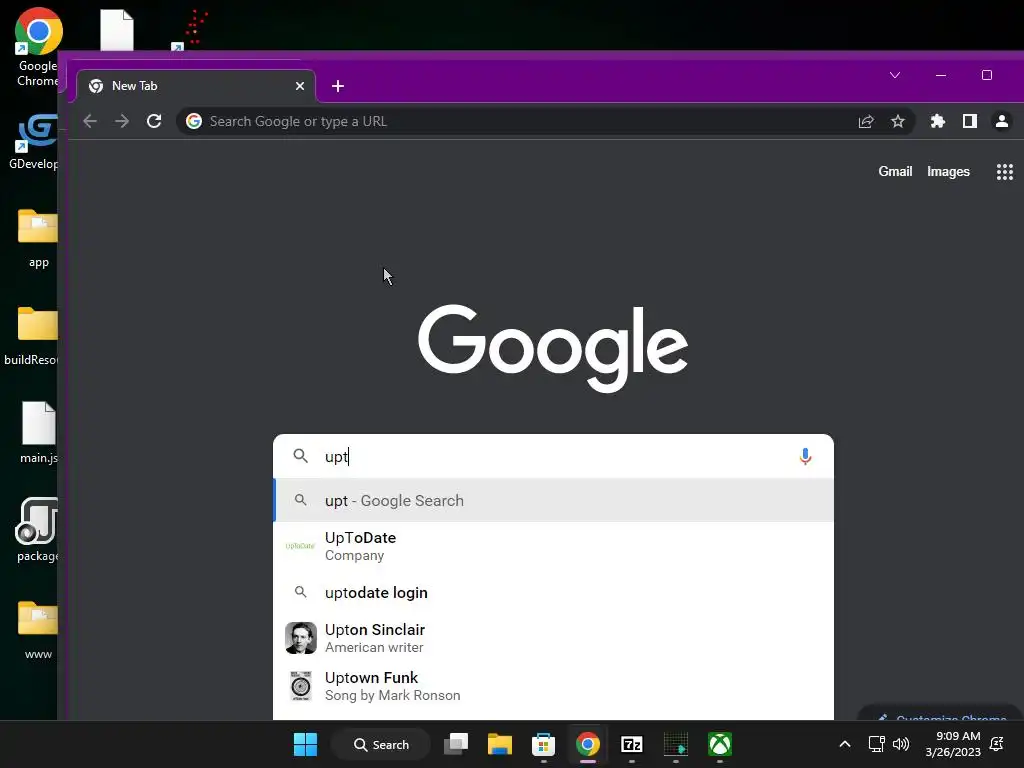Select the blank document desktop icon
1024x768 pixels.
click(117, 30)
